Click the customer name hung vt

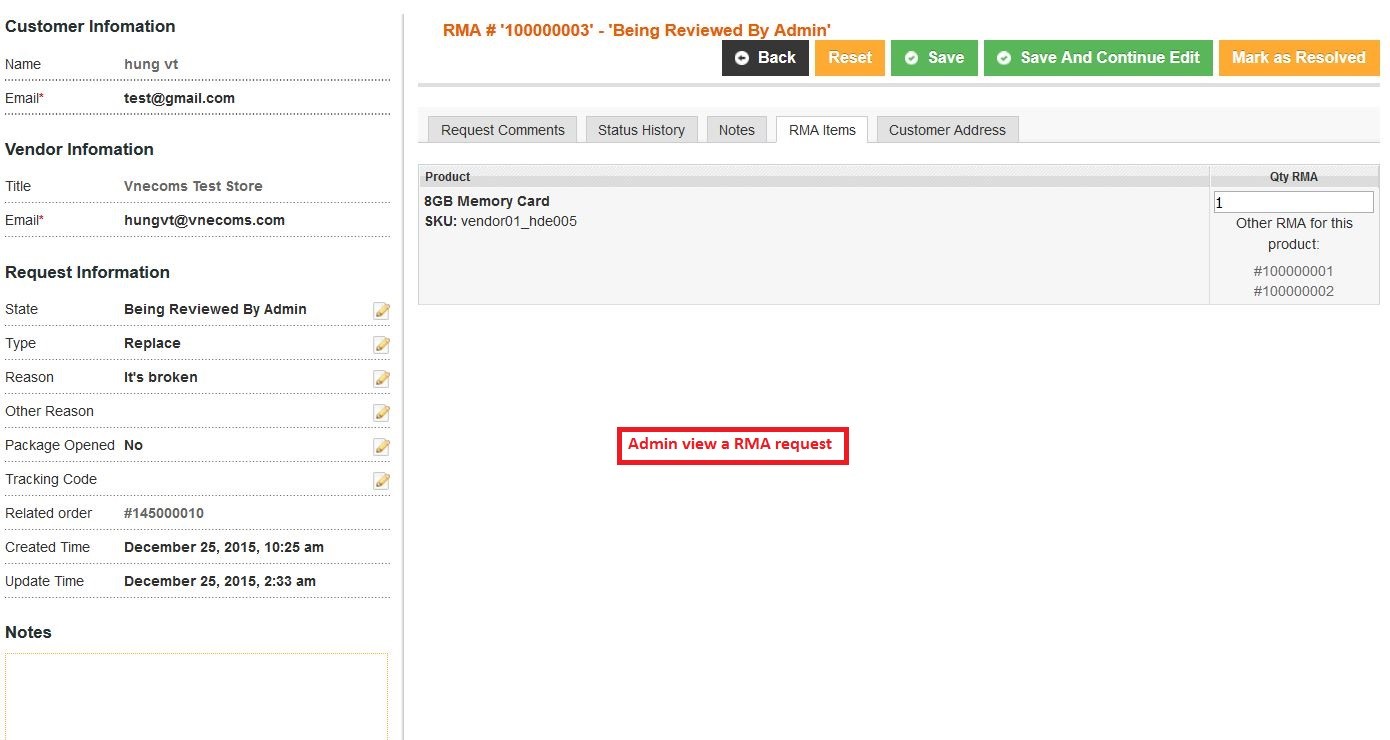point(151,64)
